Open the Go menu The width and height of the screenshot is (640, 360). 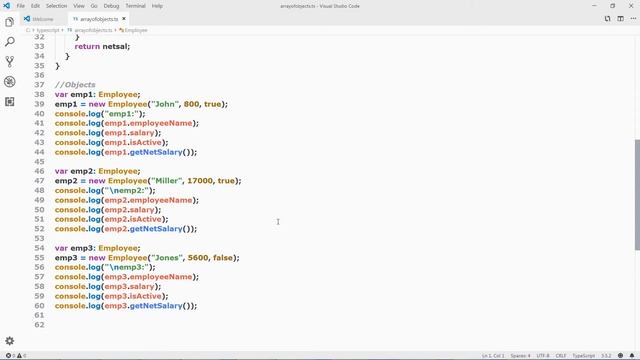[94, 6]
